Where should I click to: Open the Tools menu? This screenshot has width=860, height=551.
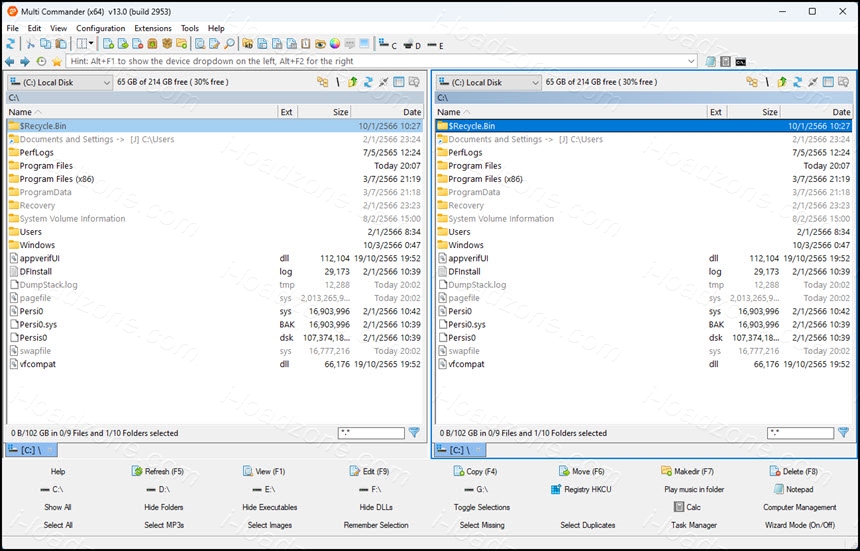pyautogui.click(x=190, y=28)
